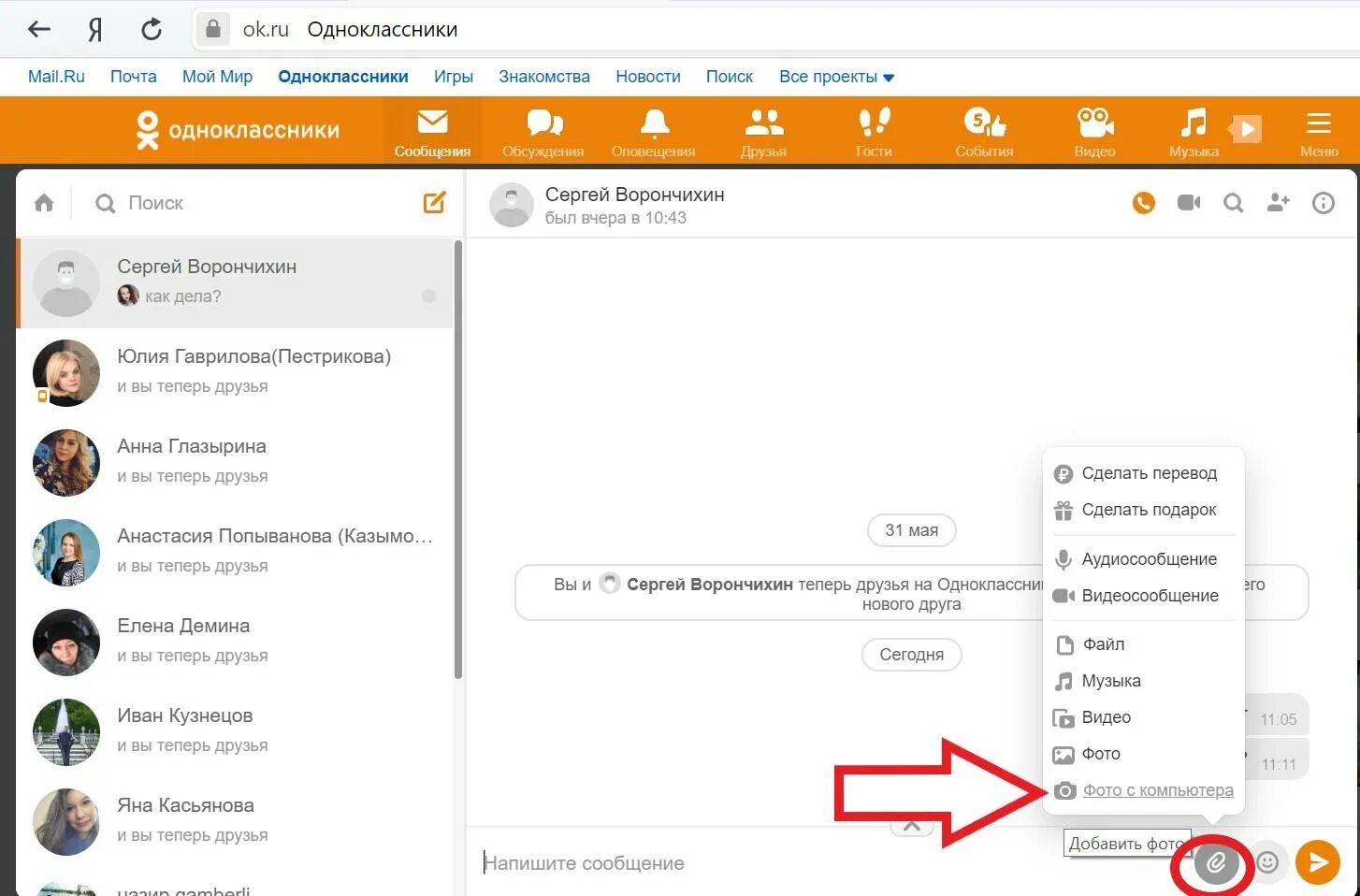
Task: Open the Новости link
Action: click(648, 77)
